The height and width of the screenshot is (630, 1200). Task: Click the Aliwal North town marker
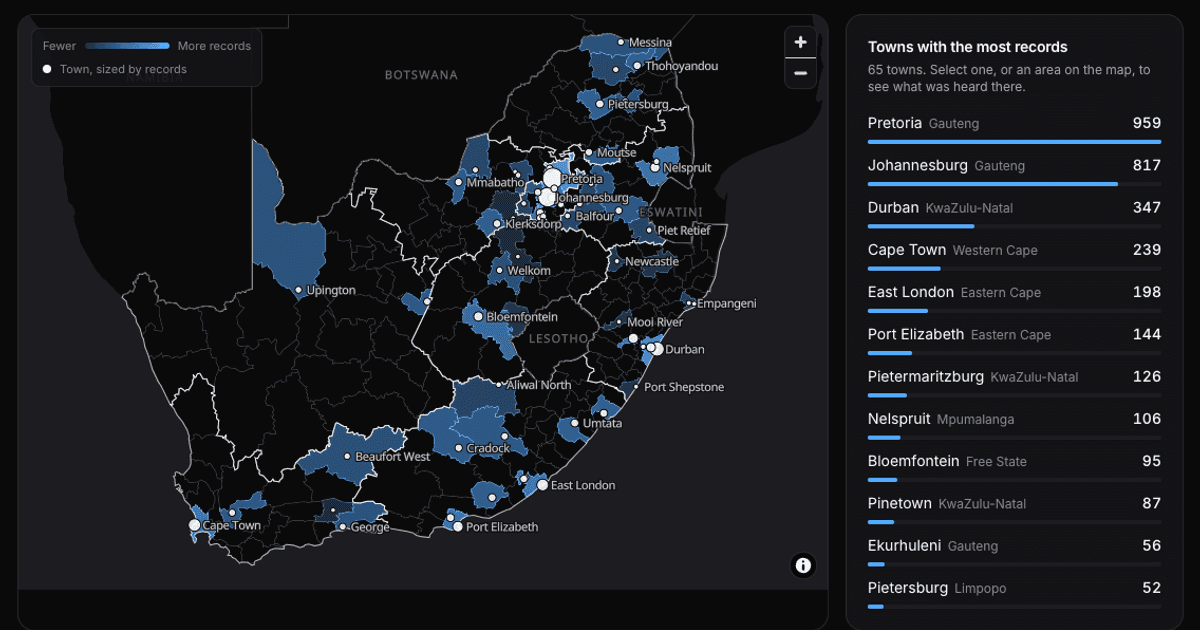[x=500, y=384]
